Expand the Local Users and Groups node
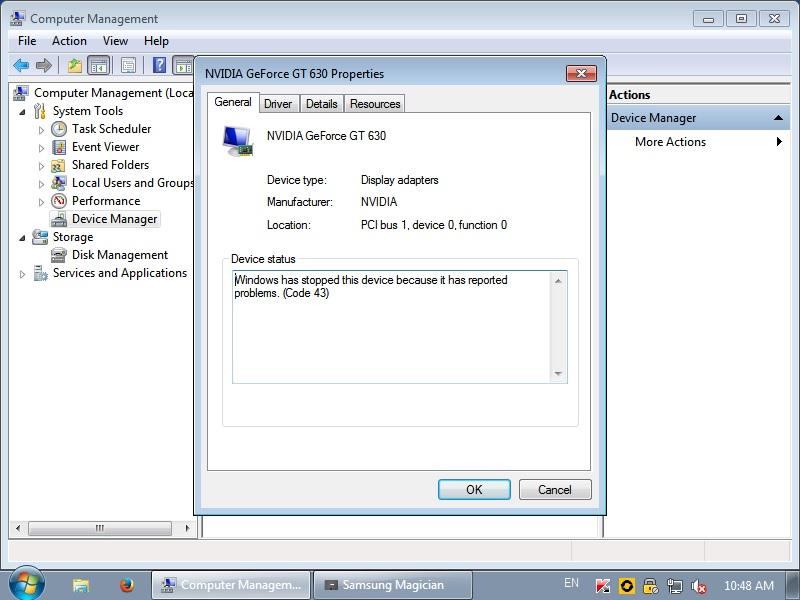This screenshot has height=600, width=800. (41, 184)
